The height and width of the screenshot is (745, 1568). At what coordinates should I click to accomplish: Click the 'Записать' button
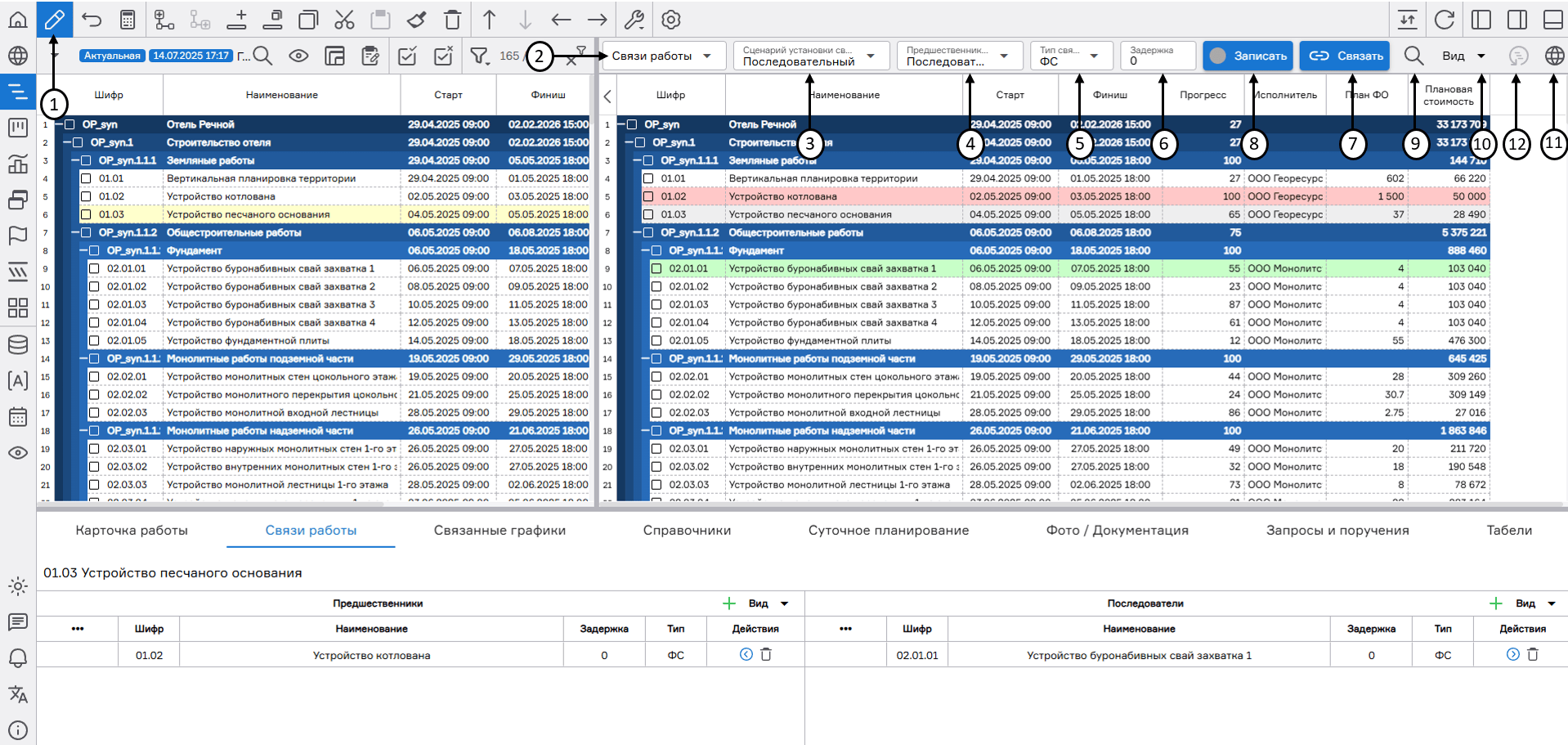pos(1248,56)
